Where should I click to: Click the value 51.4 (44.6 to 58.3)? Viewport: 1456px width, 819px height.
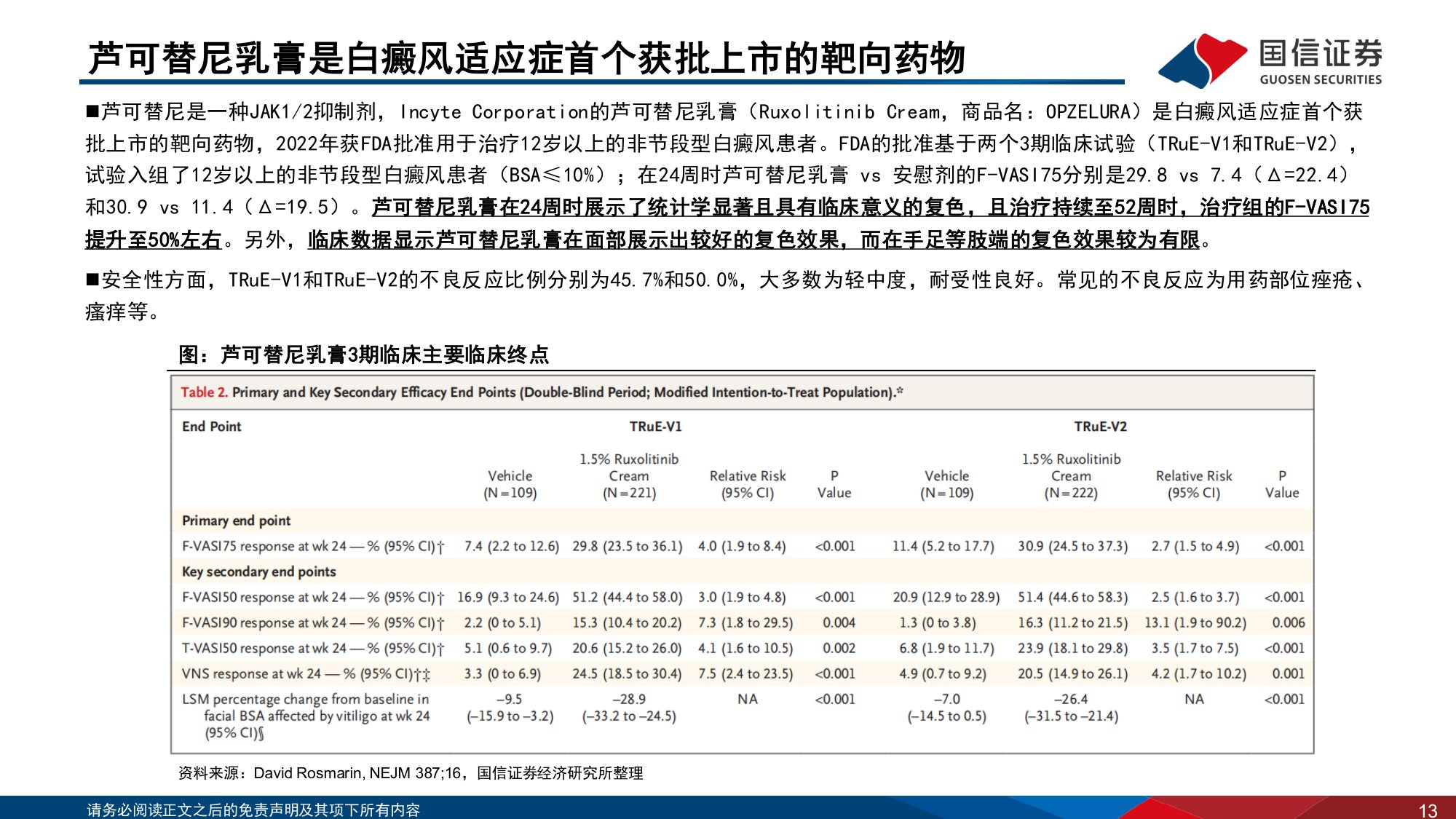1072,597
